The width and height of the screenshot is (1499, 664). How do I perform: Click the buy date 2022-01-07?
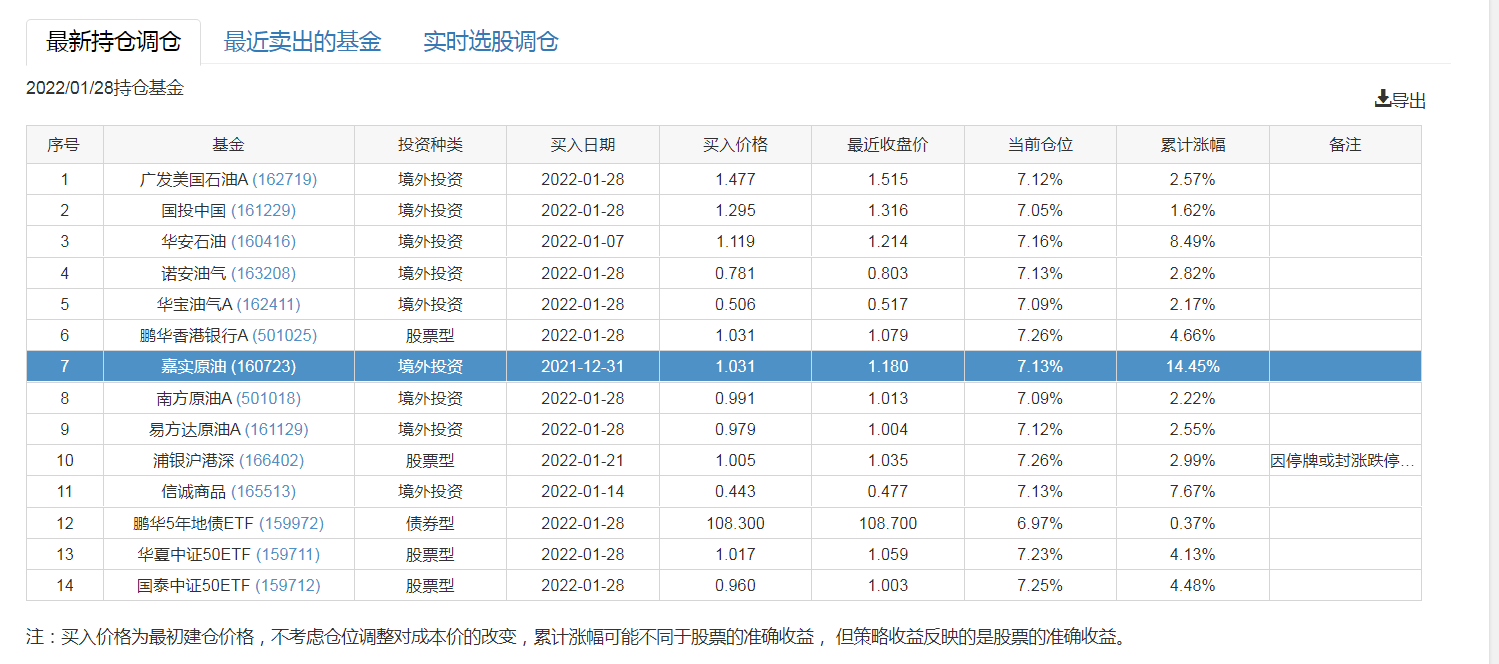(x=583, y=242)
